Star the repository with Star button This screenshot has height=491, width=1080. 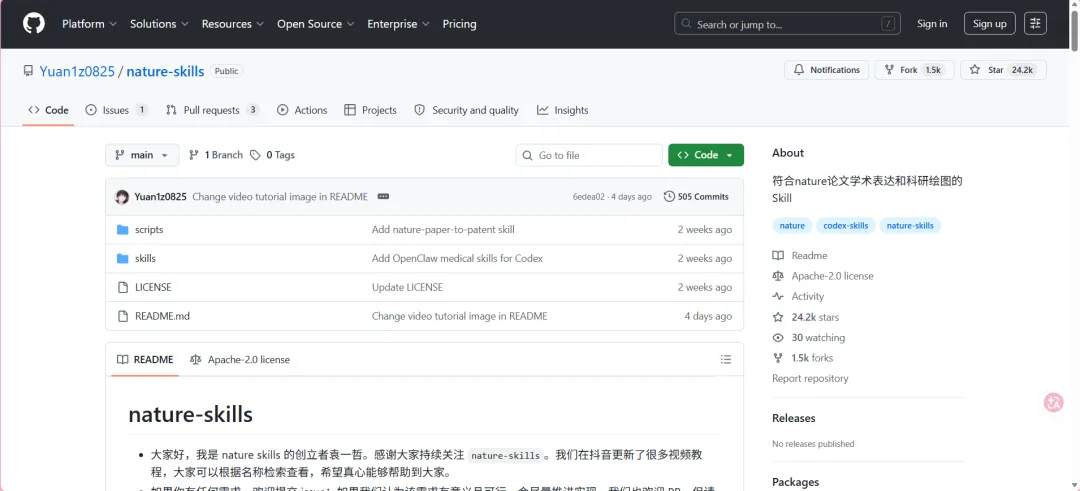tap(1003, 70)
